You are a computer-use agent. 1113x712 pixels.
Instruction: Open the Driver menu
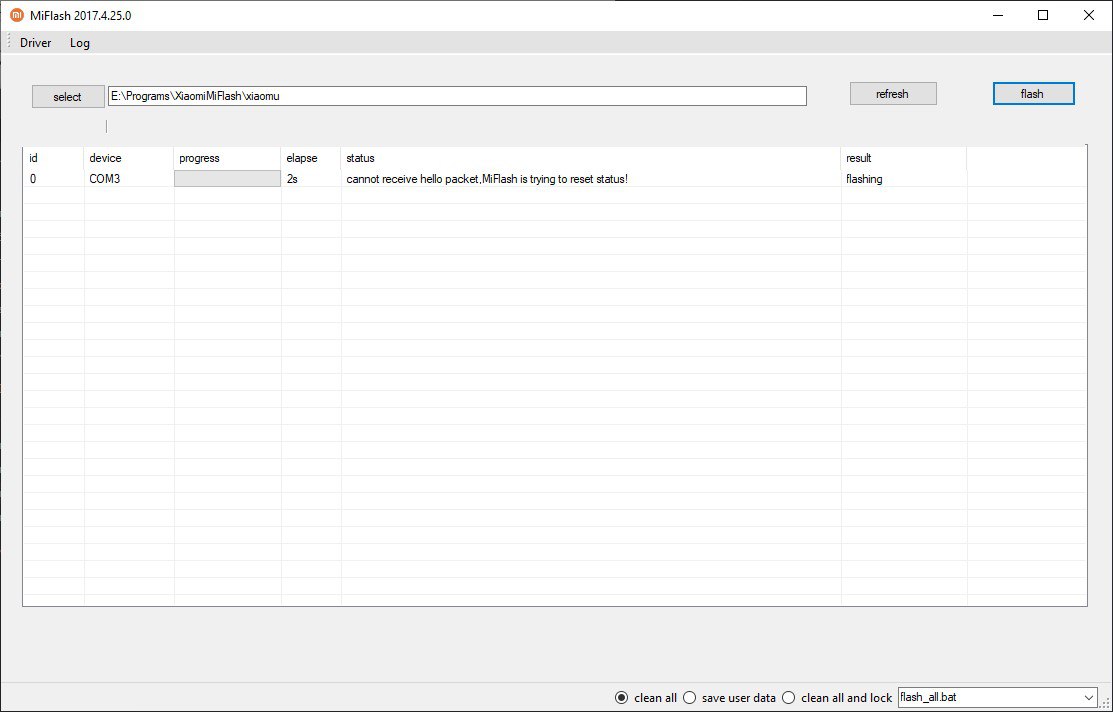pos(35,43)
